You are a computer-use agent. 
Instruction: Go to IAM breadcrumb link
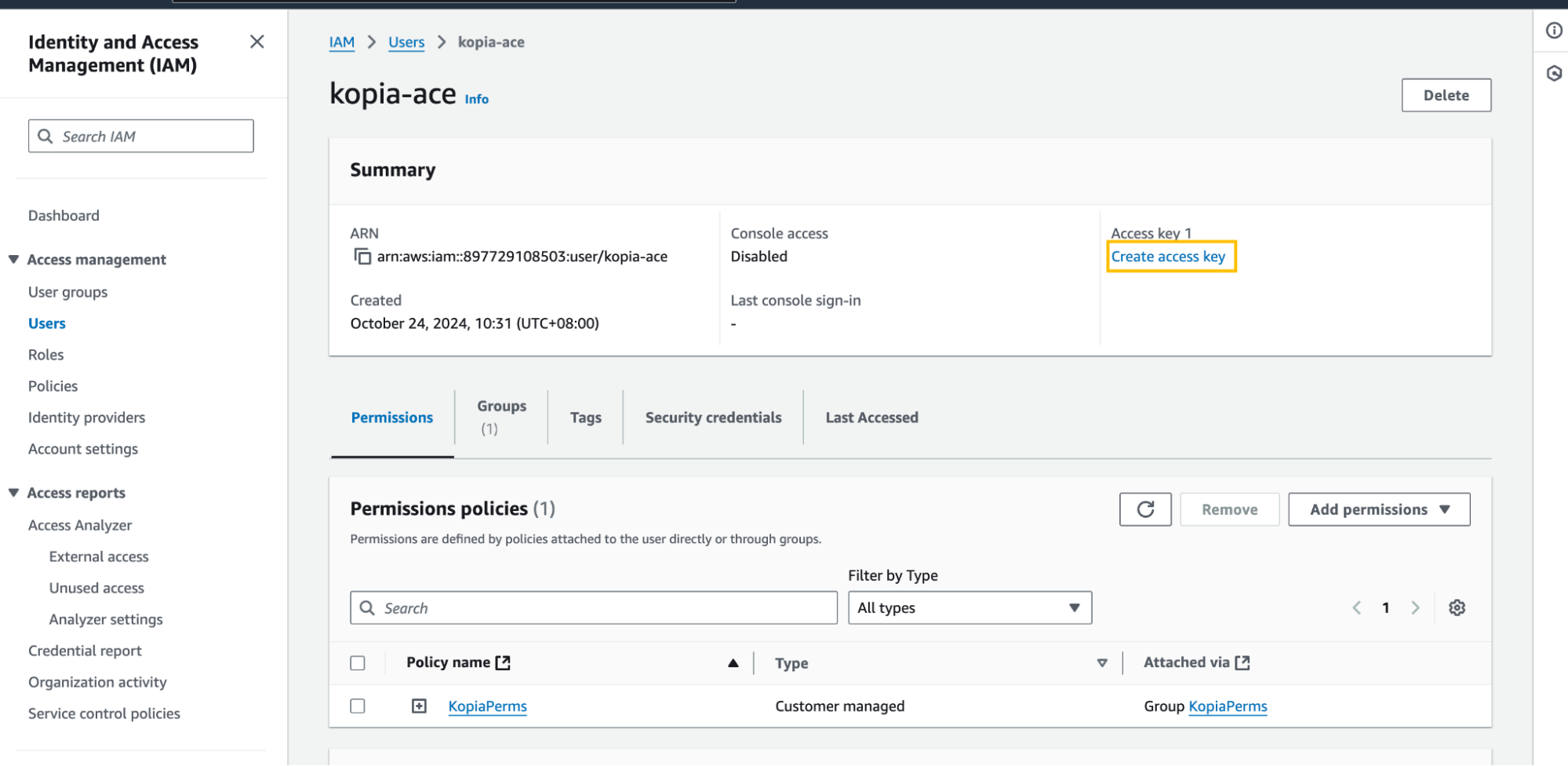[341, 42]
